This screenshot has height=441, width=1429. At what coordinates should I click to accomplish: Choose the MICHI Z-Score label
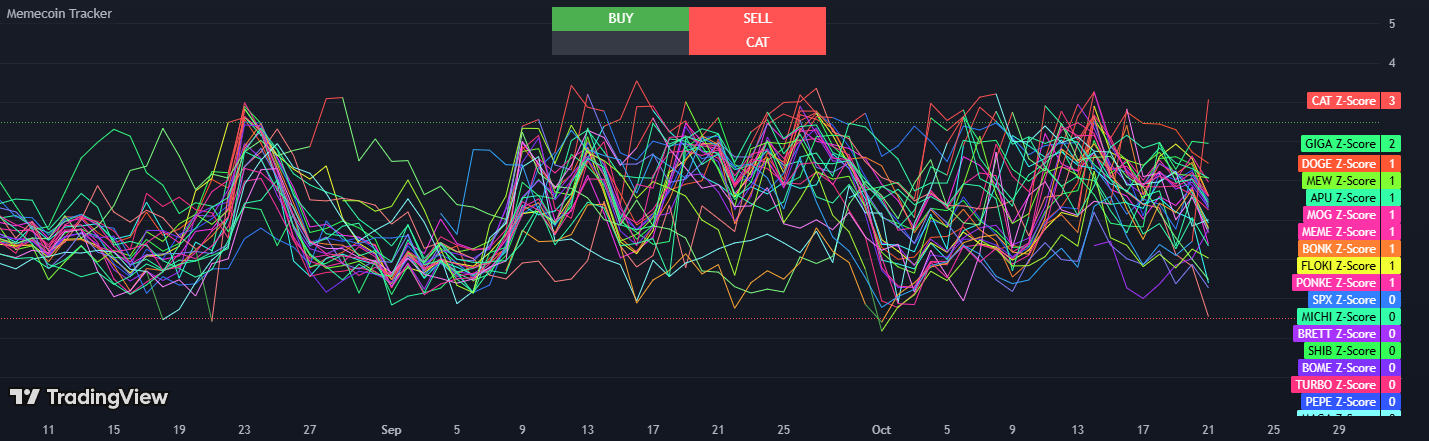[1339, 317]
